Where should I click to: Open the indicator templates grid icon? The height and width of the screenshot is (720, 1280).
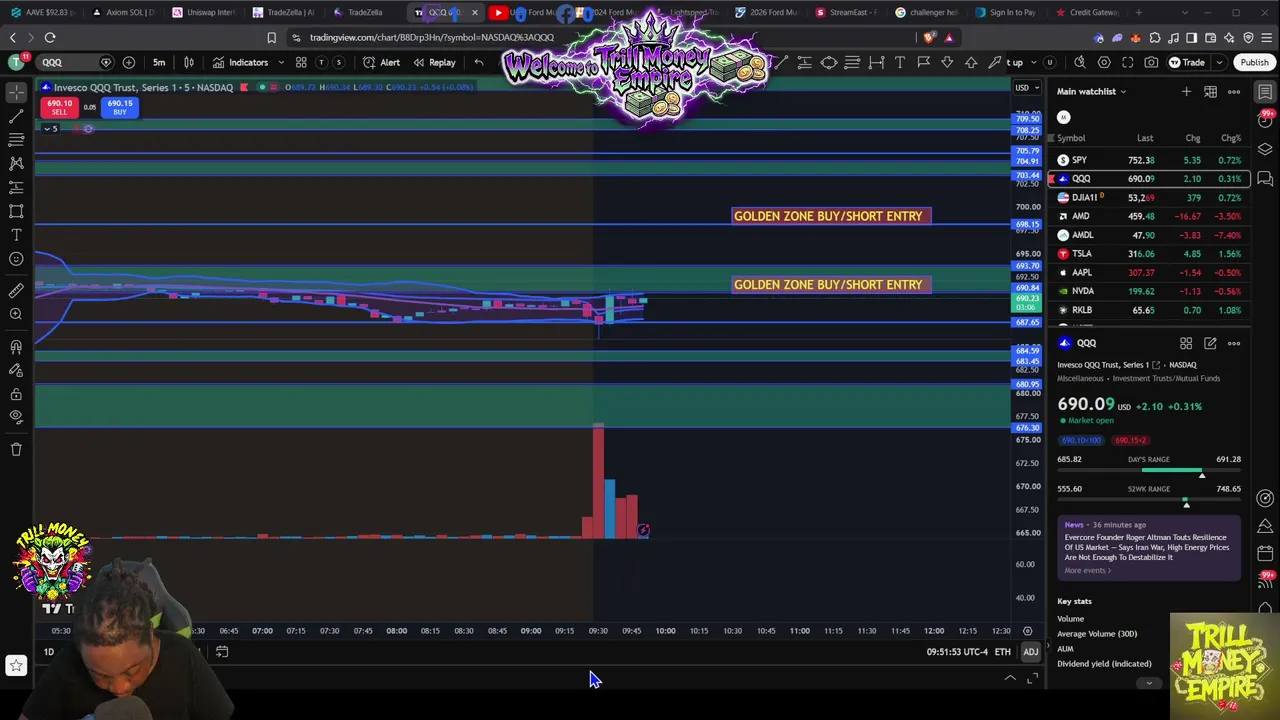tap(301, 62)
